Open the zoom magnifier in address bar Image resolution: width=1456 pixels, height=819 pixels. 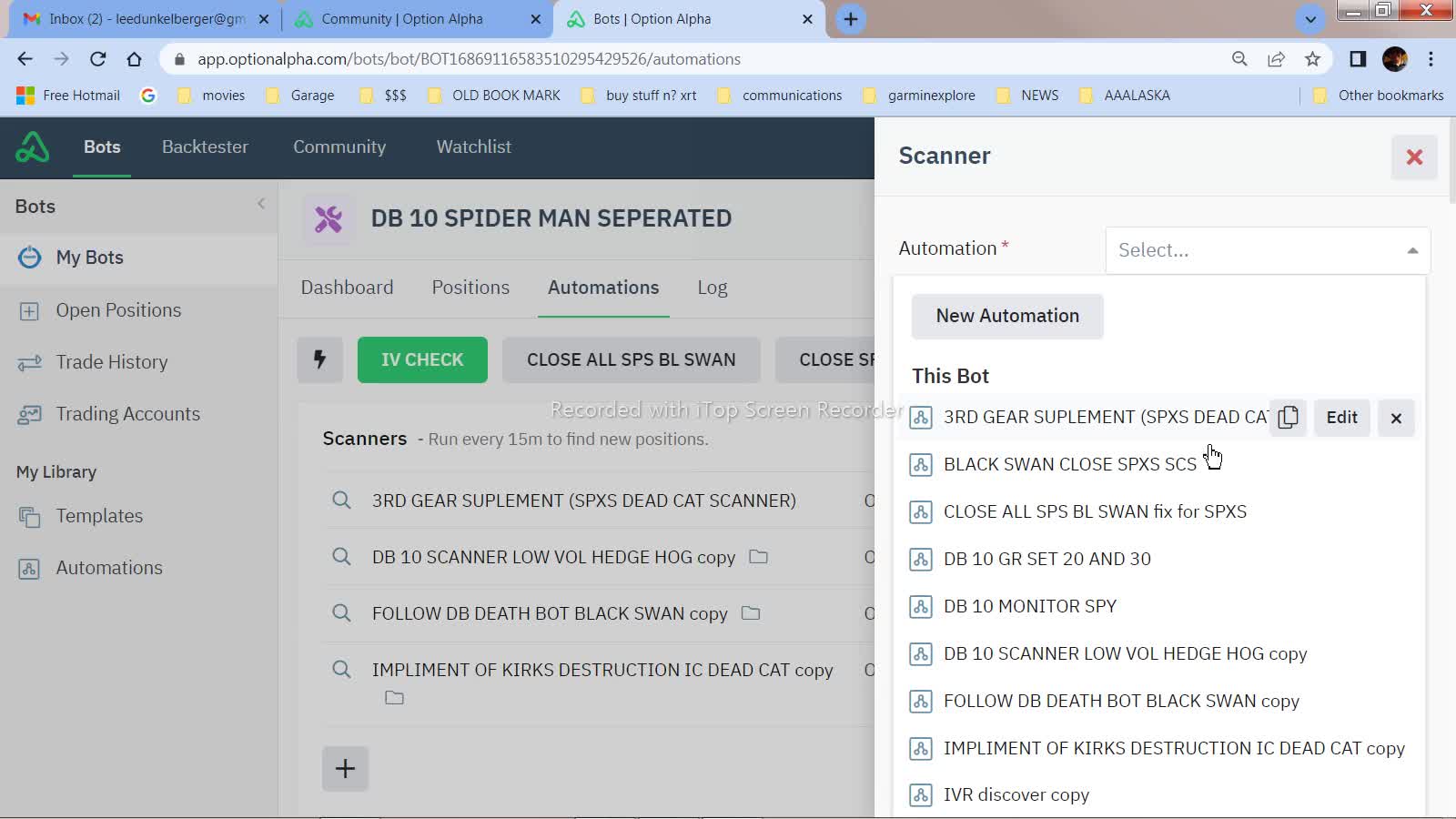point(1239,59)
